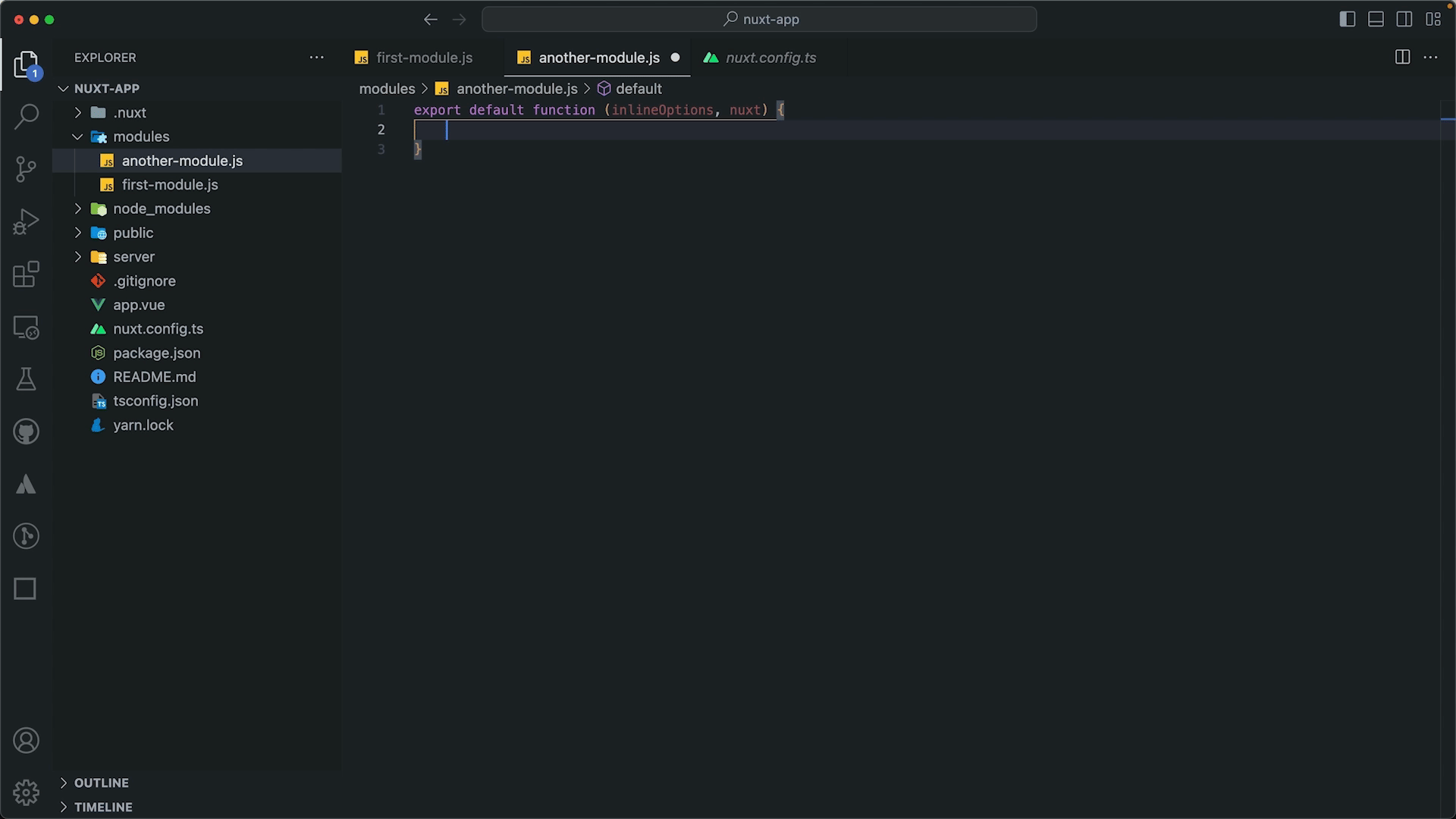Close unsaved another-module.js tab dot

click(675, 58)
